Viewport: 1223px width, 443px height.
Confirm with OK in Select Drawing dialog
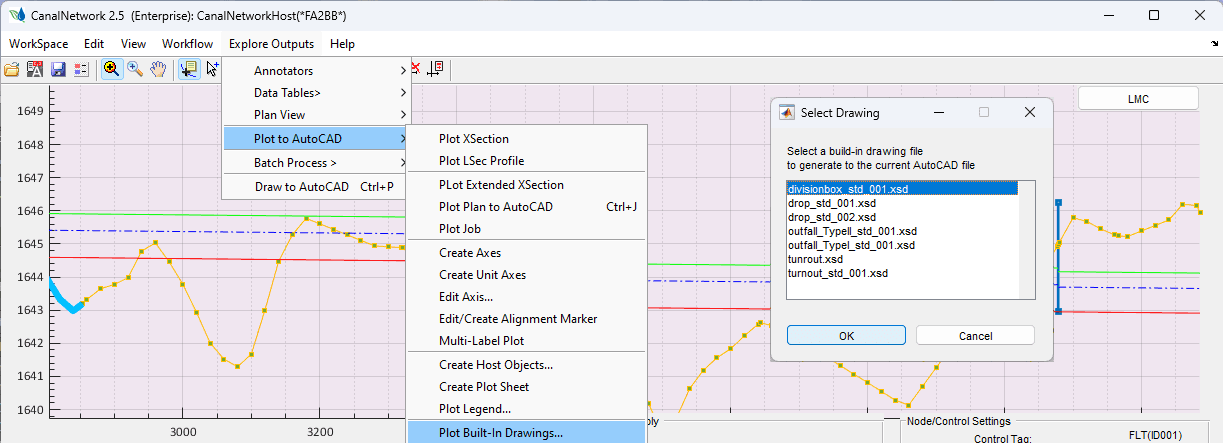[846, 336]
